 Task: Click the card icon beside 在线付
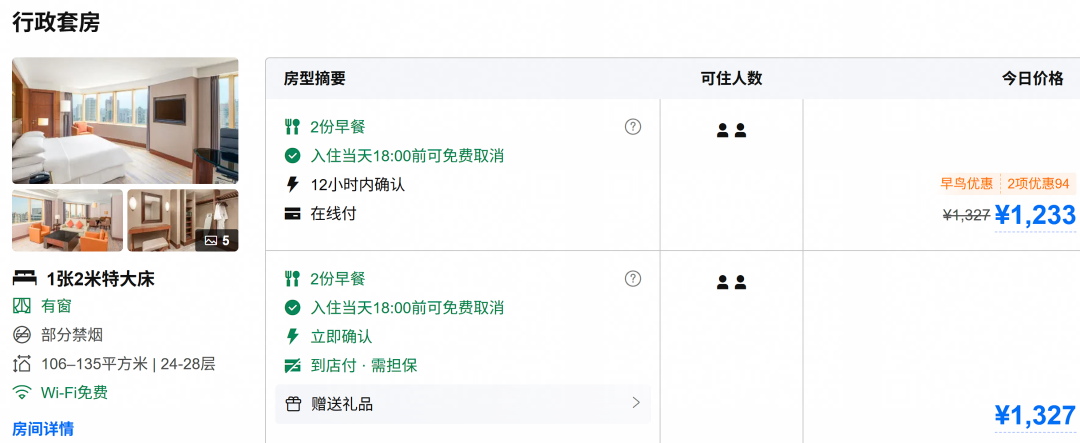click(x=293, y=214)
